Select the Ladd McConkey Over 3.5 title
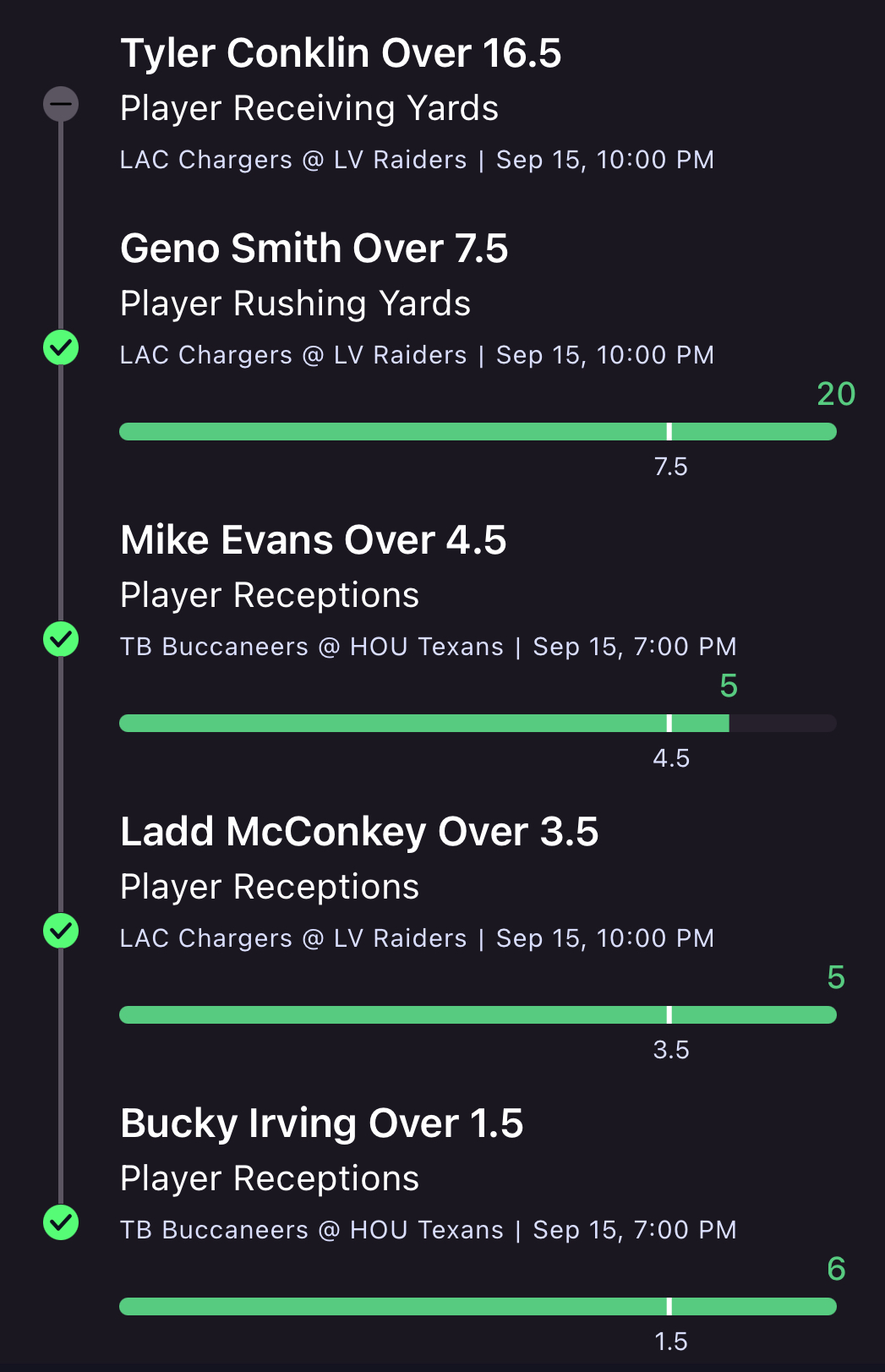The height and width of the screenshot is (1372, 885). 359,832
